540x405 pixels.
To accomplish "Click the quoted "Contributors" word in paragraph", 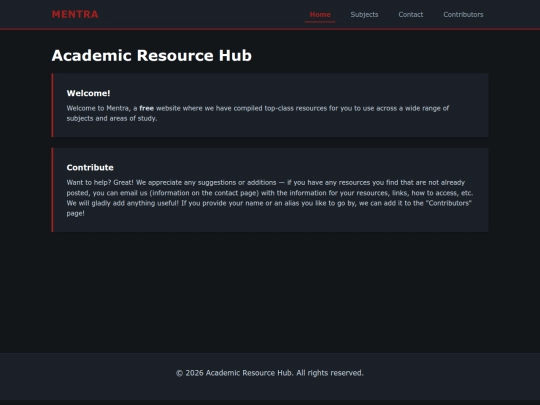I will click(449, 203).
